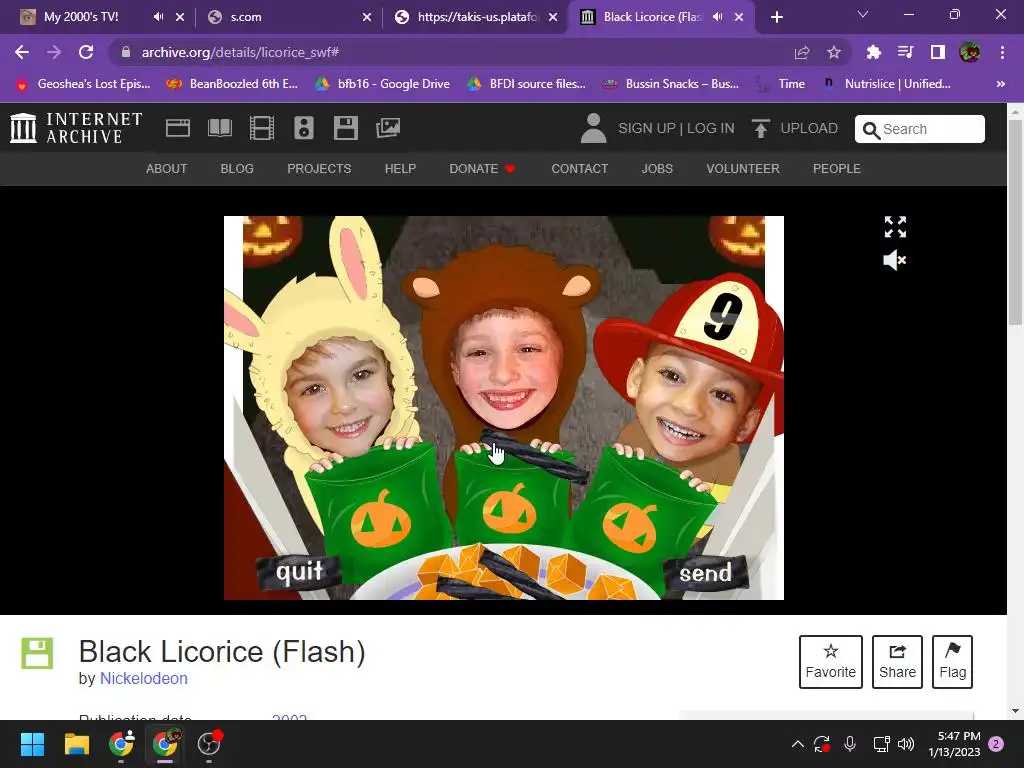Open the ABOUT nav menu item
Screen dimensions: 1024x768
point(167,168)
